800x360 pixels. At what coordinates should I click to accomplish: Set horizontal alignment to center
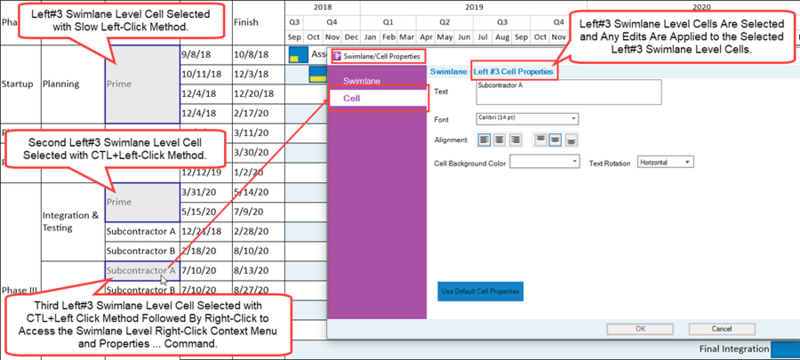[499, 140]
